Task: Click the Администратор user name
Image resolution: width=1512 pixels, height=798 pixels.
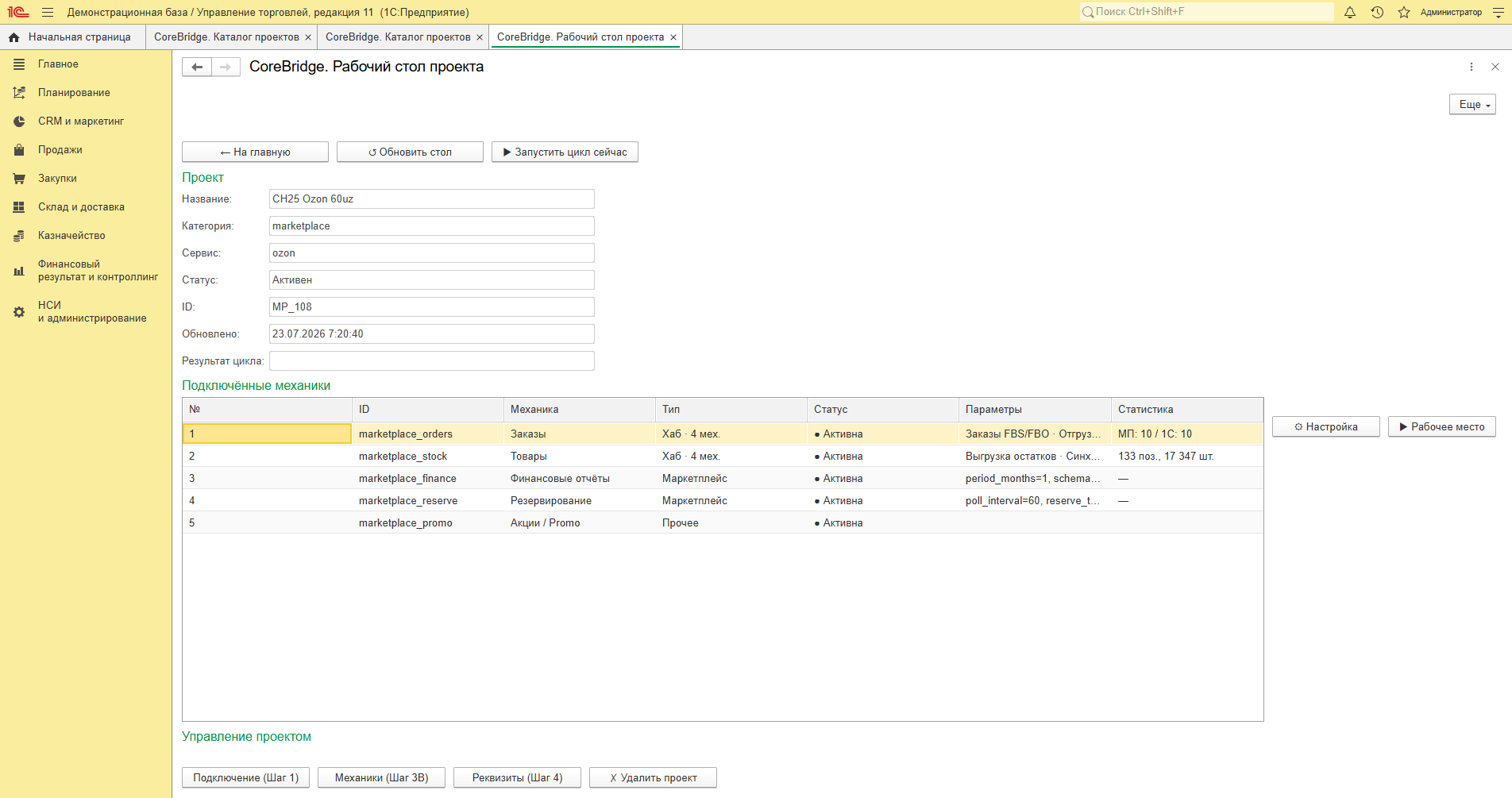Action: coord(1451,12)
